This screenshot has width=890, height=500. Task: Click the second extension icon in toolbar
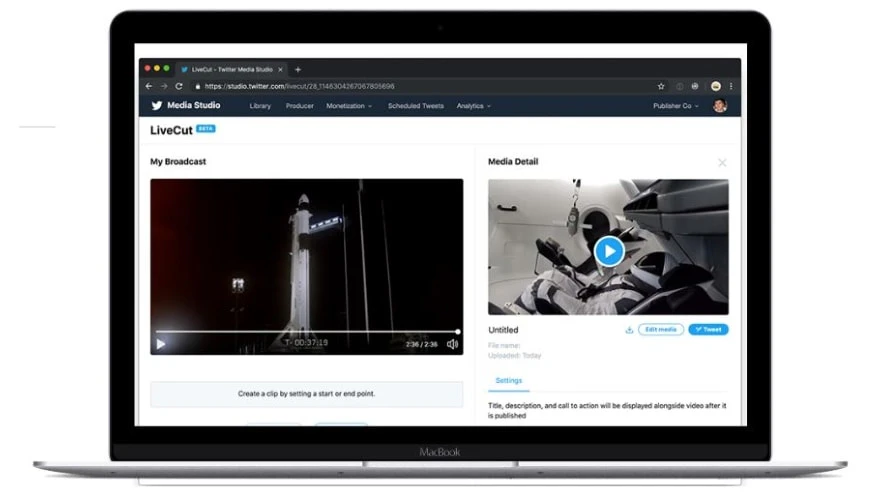(695, 86)
